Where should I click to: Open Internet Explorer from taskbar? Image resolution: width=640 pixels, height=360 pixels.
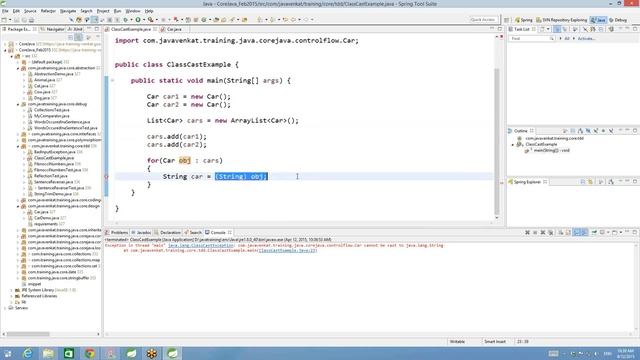pos(28,353)
